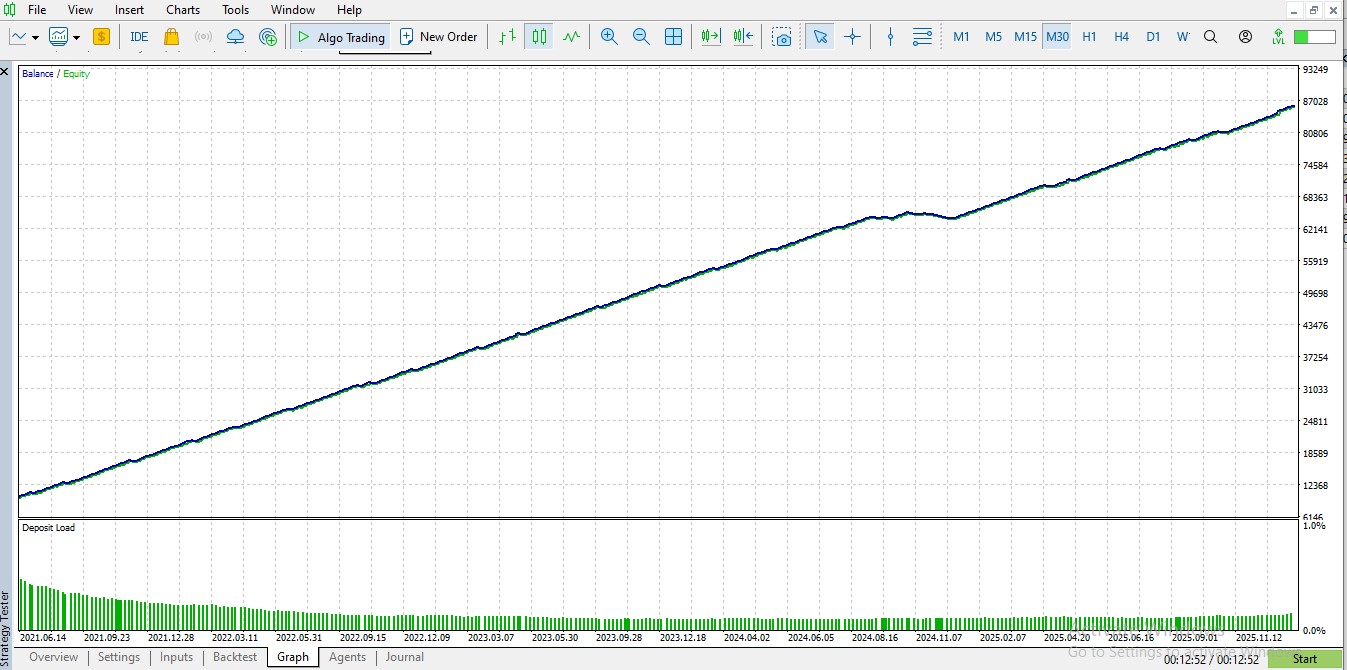Expand the chart type dropdown arrow

pyautogui.click(x=36, y=38)
